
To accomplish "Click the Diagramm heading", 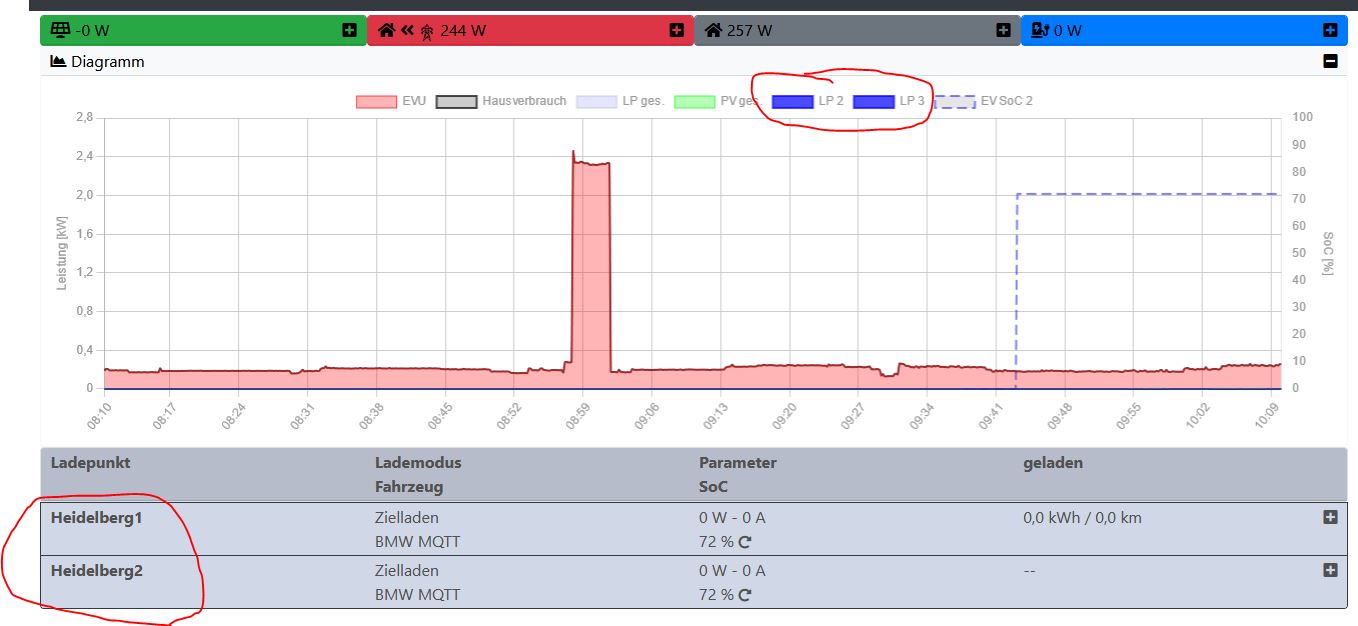I will (108, 61).
